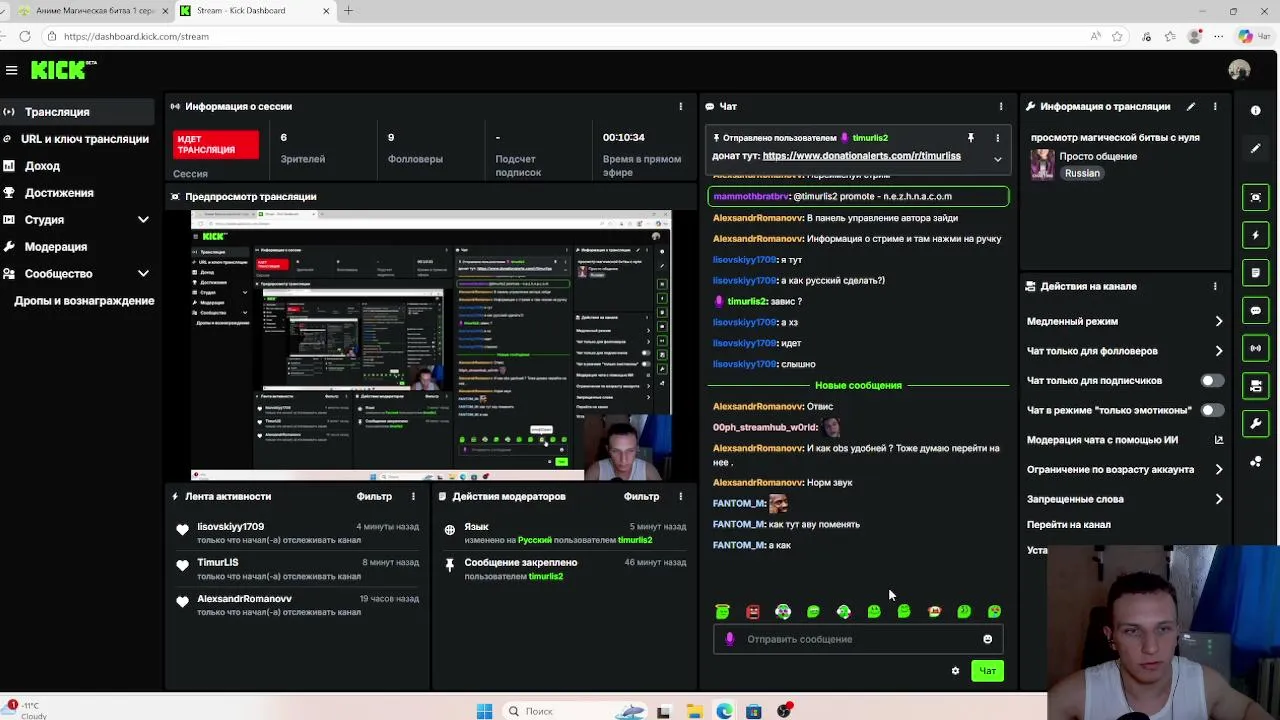Open chat settings gear next to Чат button
This screenshot has height=720, width=1280.
tap(955, 671)
